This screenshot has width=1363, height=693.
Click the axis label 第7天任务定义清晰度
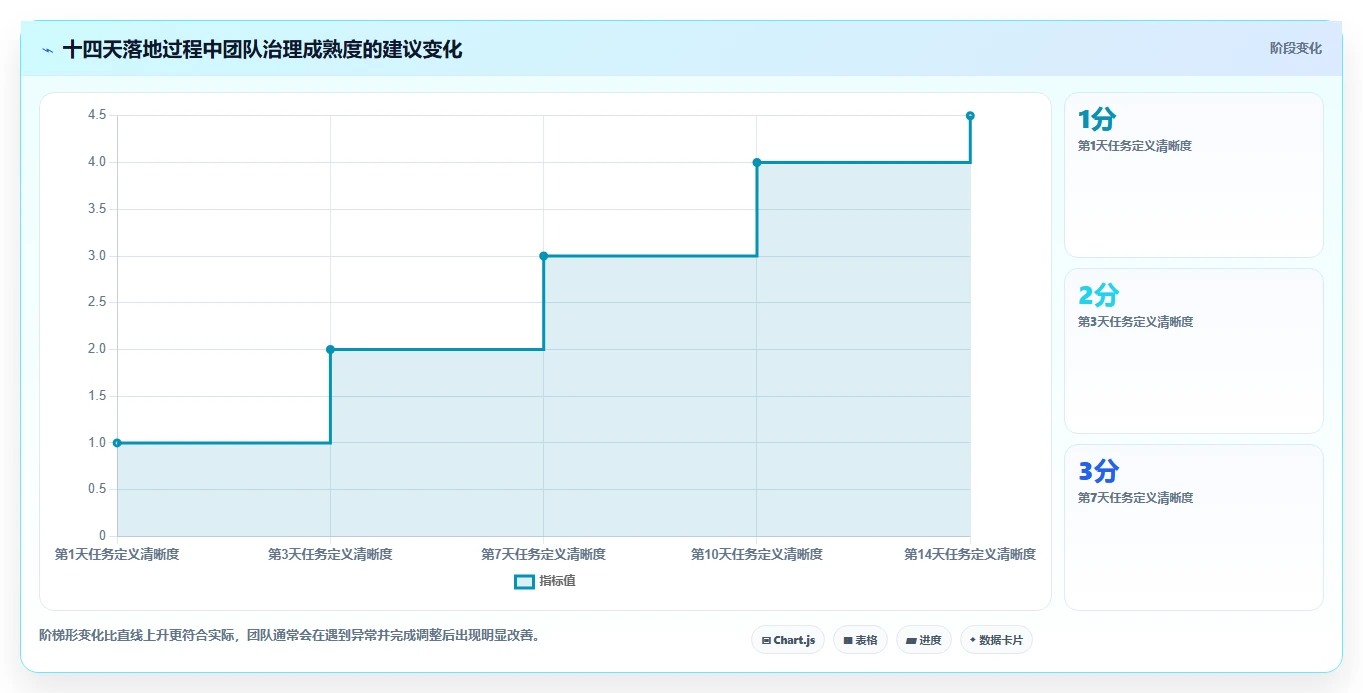point(544,554)
